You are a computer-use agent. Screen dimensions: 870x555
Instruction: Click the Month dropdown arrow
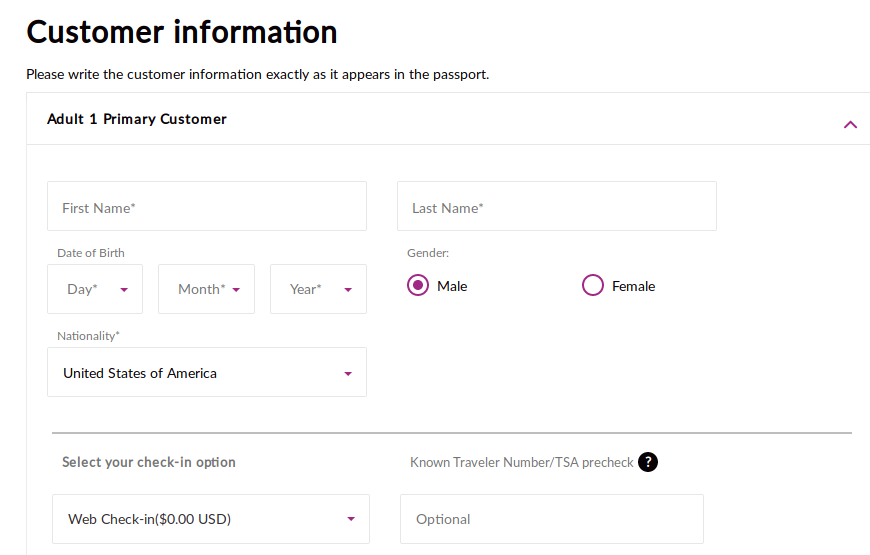click(x=236, y=290)
